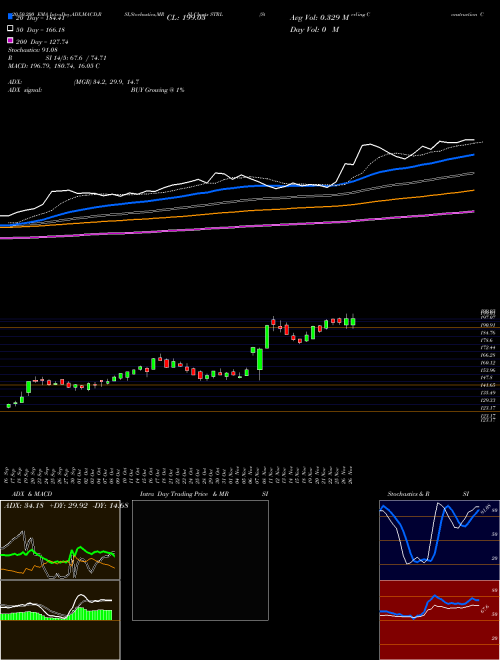Click the blue 20 Day EMA legend swatch
This screenshot has height=660, width=500.
point(10,17)
